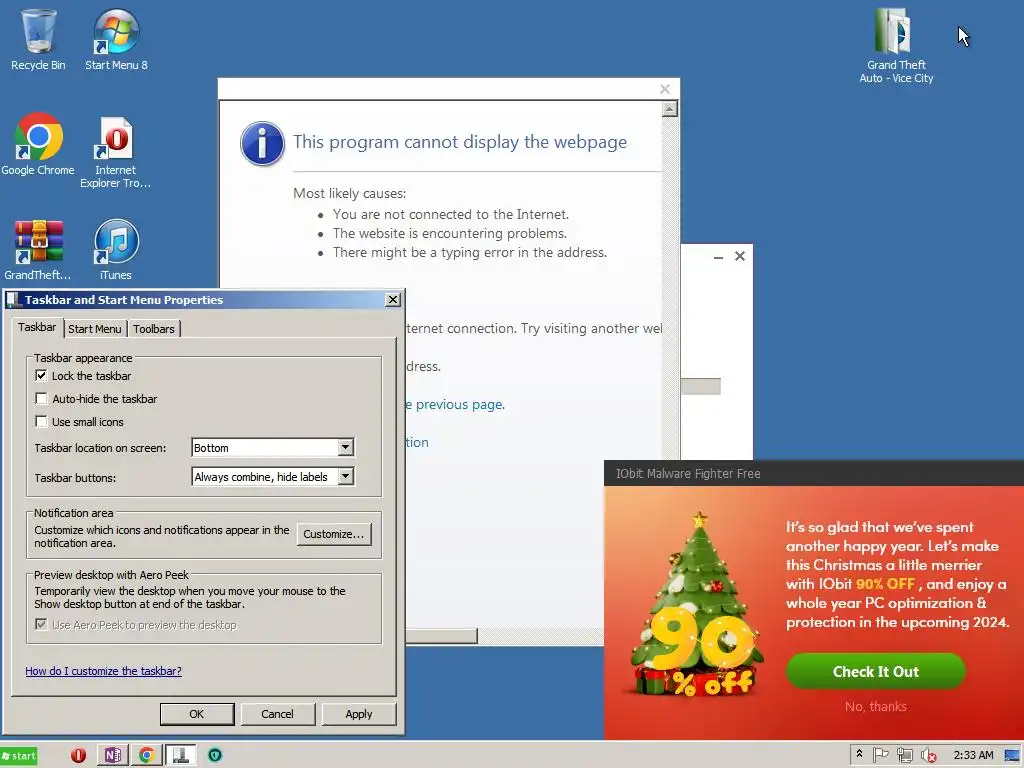Close the background white window
This screenshot has height=768, width=1024.
[x=740, y=256]
